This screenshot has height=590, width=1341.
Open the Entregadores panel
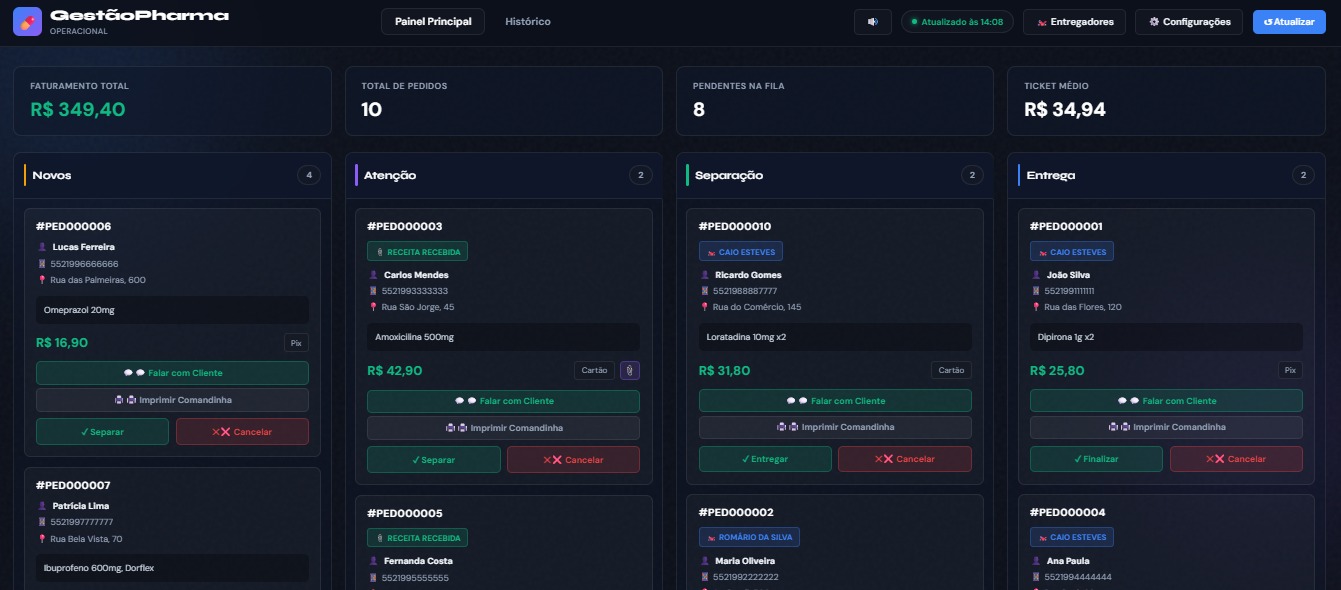pos(1075,22)
